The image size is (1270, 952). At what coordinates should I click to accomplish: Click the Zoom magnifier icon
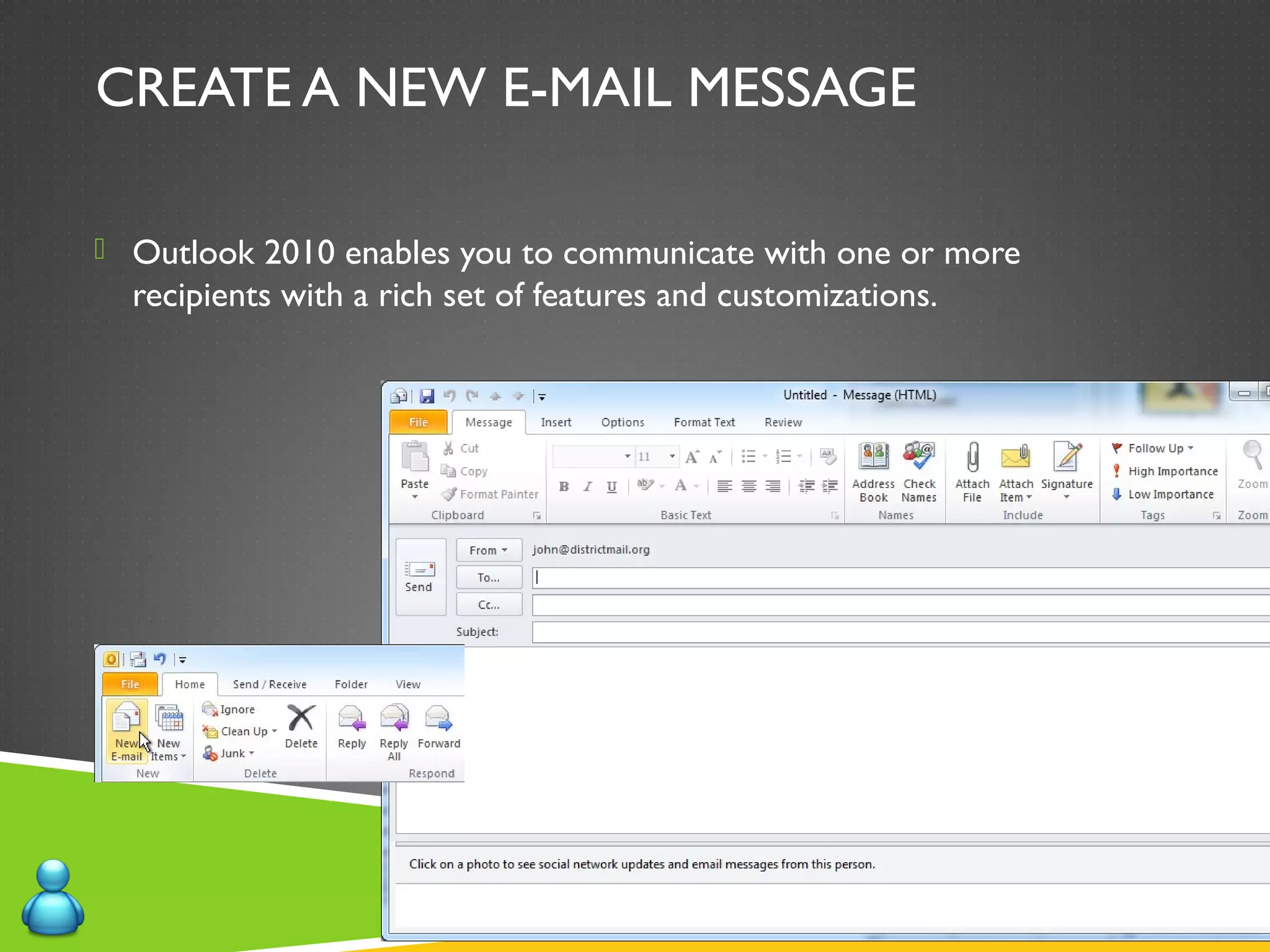(1253, 456)
